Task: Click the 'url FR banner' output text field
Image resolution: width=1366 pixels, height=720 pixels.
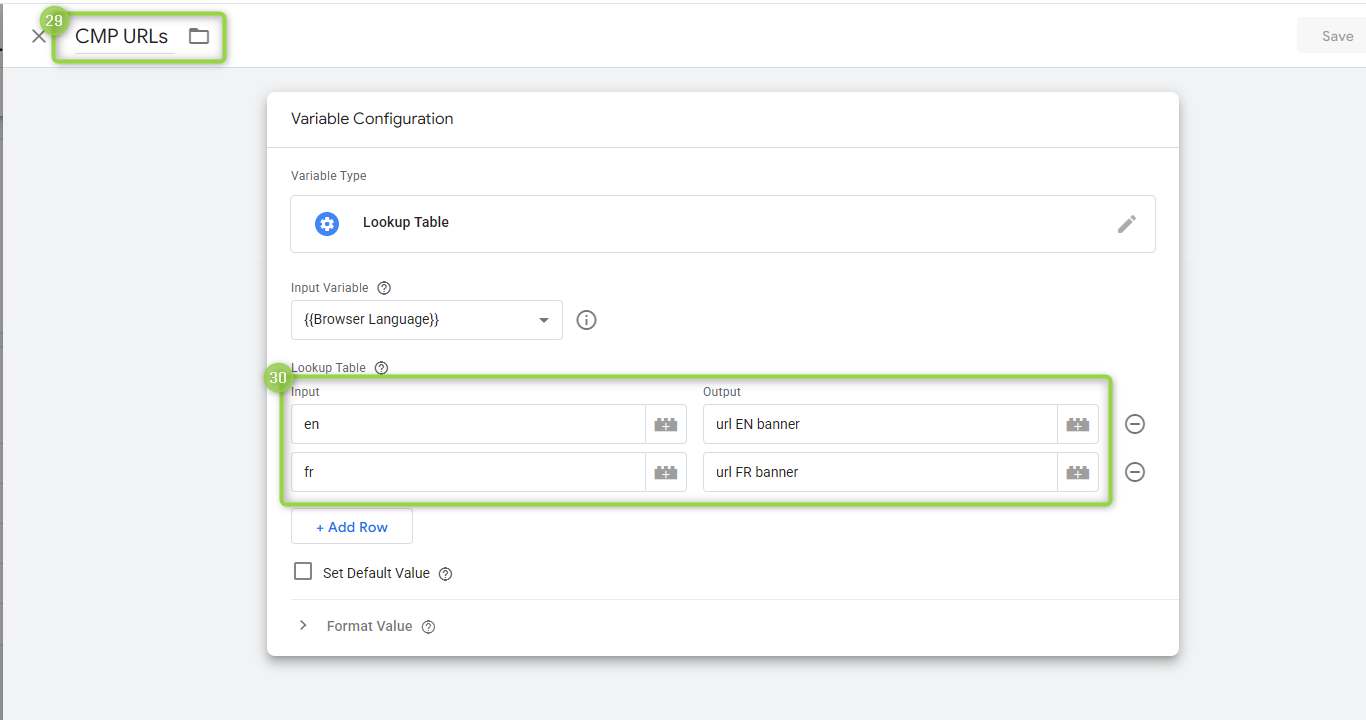Action: (880, 472)
